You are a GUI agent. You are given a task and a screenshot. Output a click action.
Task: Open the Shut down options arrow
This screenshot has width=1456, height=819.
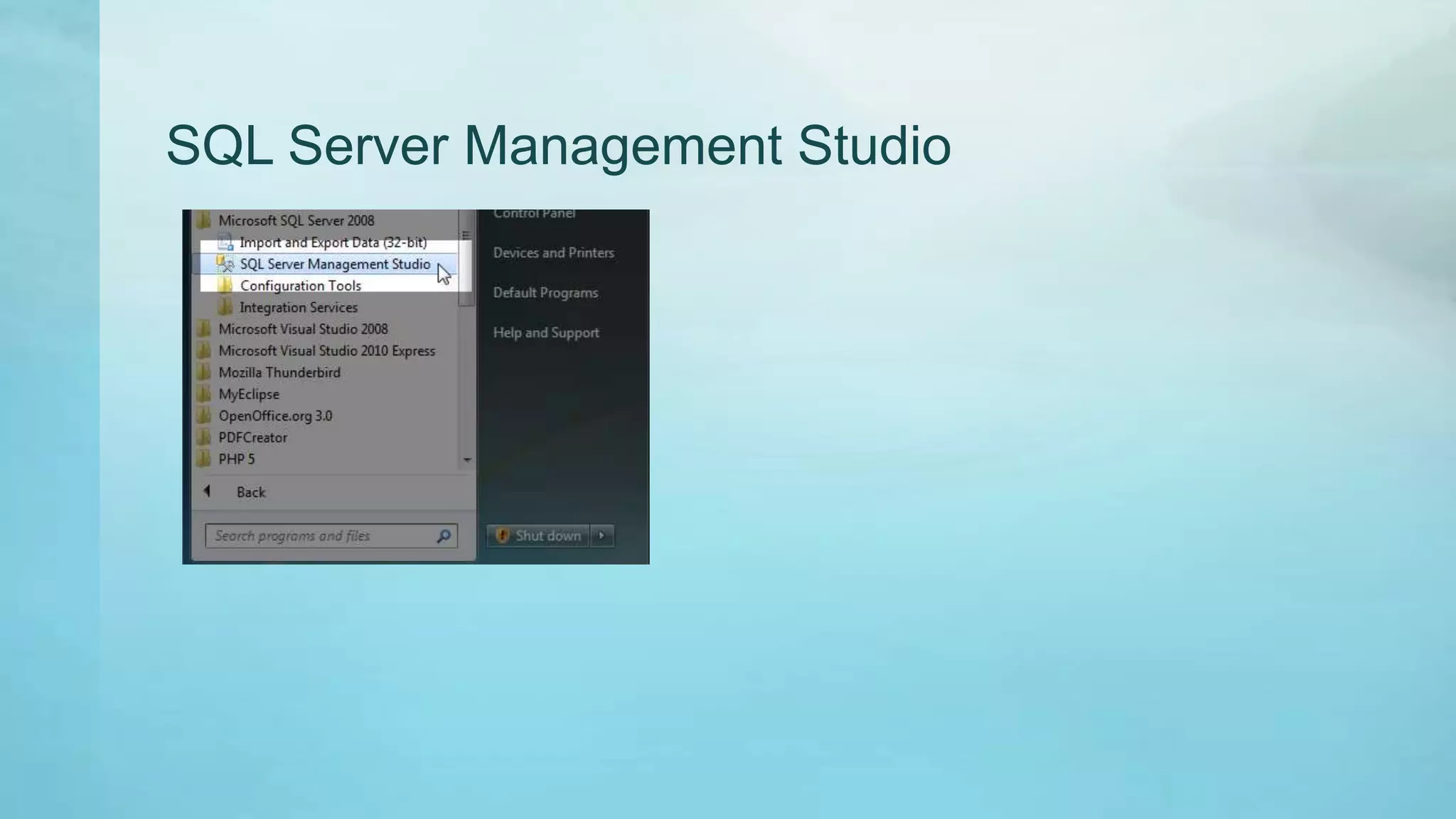pos(601,536)
